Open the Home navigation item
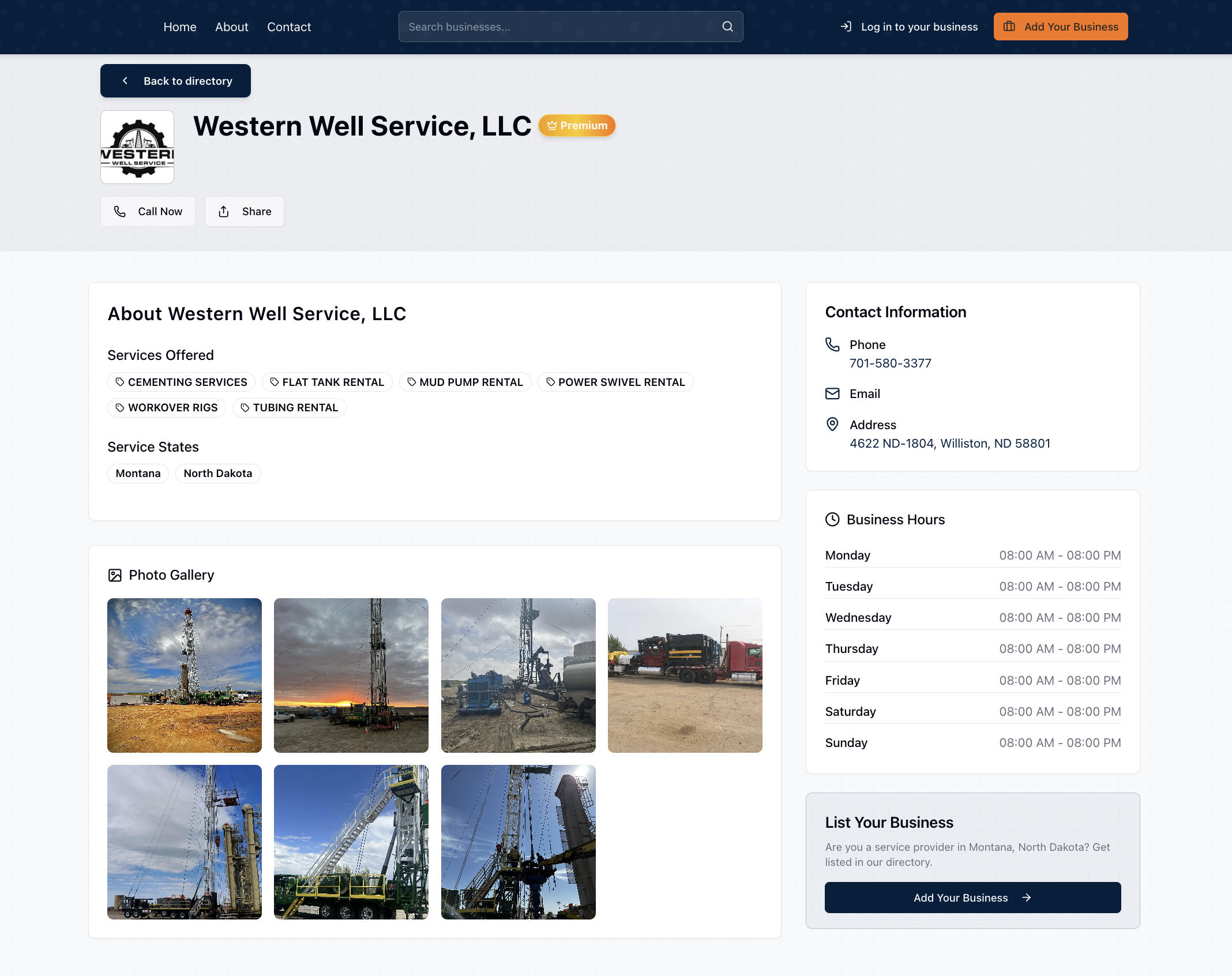Viewport: 1232px width, 976px height. 179,27
